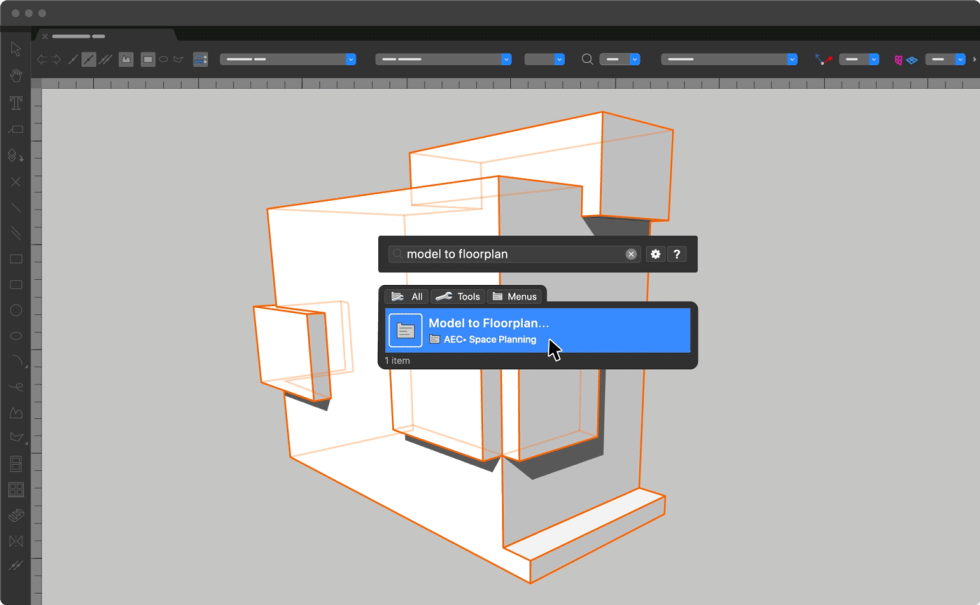The height and width of the screenshot is (605, 980).
Task: Activate the Pan hand tool
Action: point(15,75)
